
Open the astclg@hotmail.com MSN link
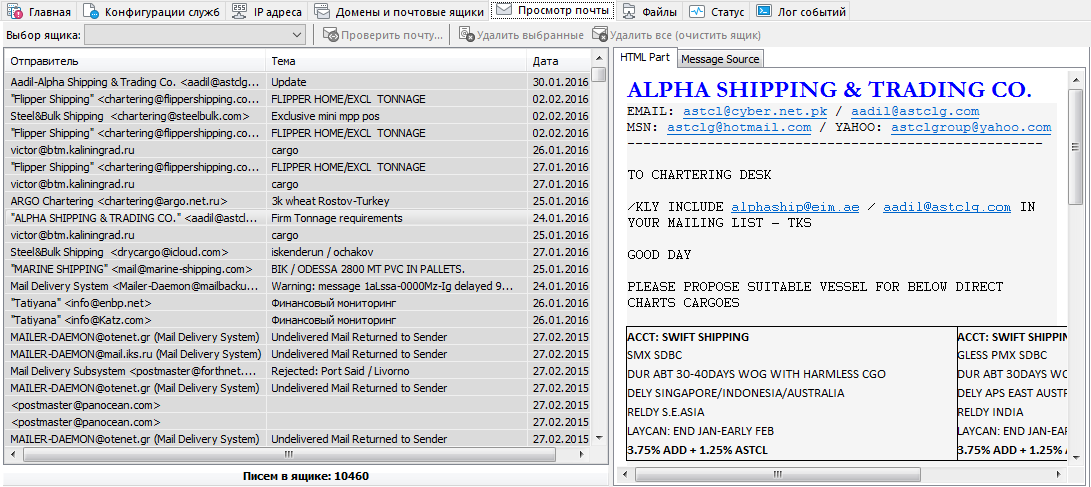click(739, 127)
